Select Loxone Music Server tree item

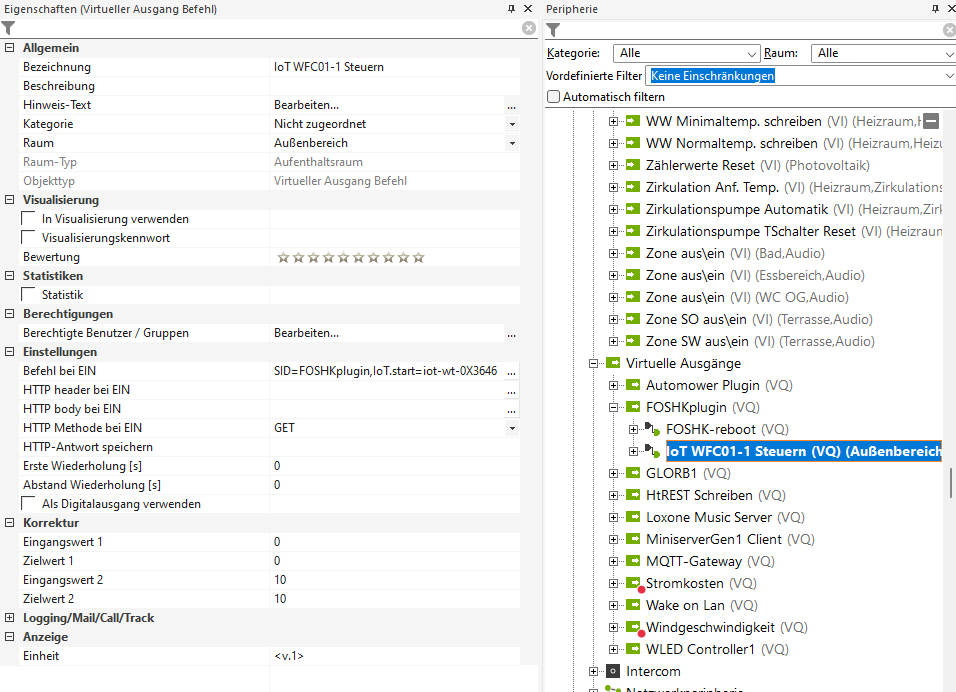(x=709, y=517)
